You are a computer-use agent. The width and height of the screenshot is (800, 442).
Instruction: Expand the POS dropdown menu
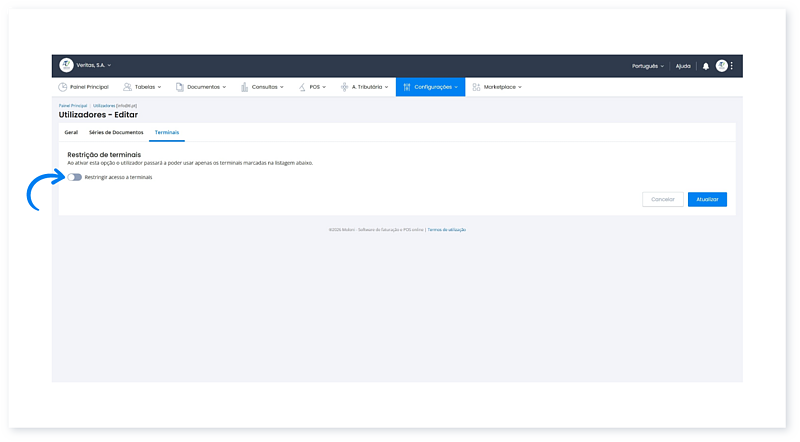click(313, 87)
